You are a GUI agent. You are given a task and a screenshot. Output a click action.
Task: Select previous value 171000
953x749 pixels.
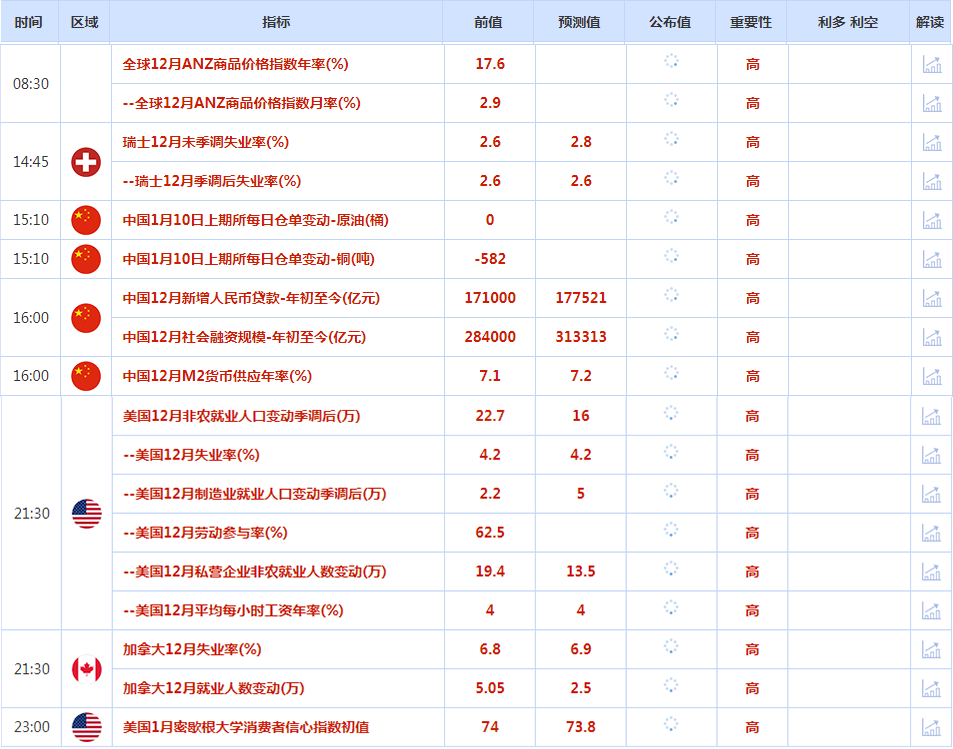click(x=490, y=298)
